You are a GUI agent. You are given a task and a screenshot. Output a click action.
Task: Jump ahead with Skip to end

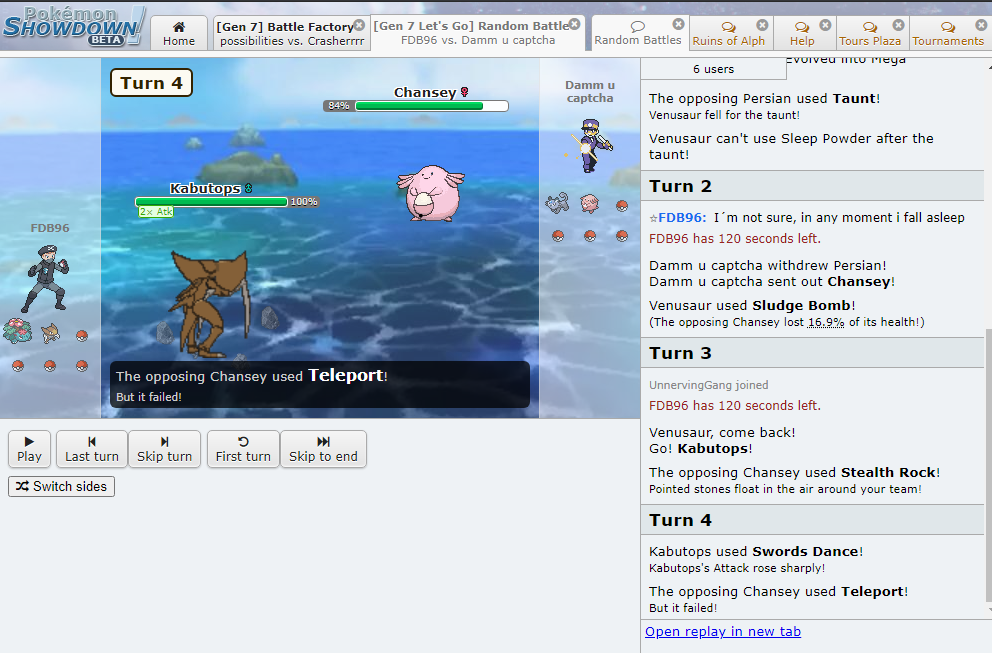click(323, 449)
